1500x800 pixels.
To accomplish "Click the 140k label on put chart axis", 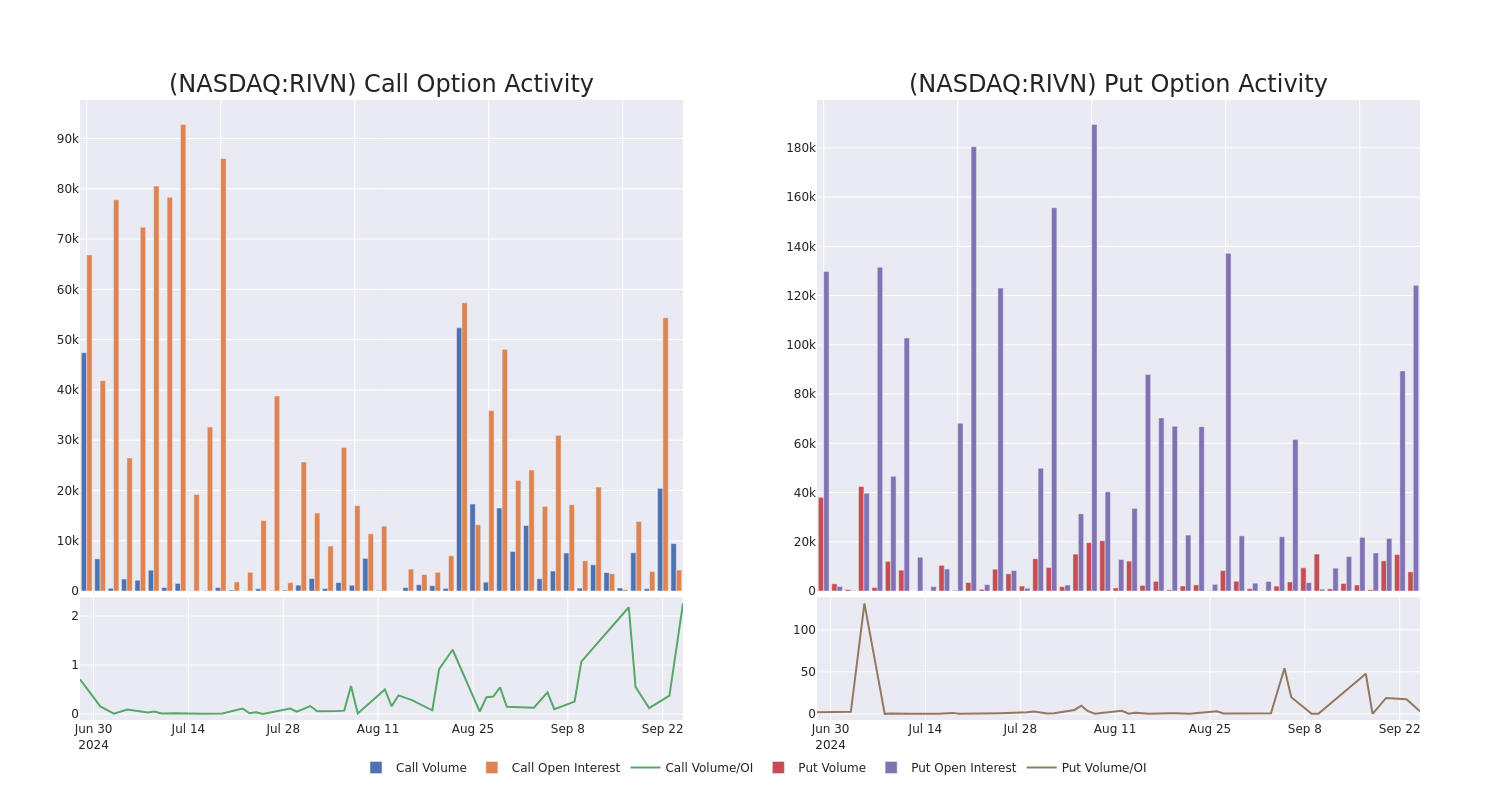I will tap(801, 247).
